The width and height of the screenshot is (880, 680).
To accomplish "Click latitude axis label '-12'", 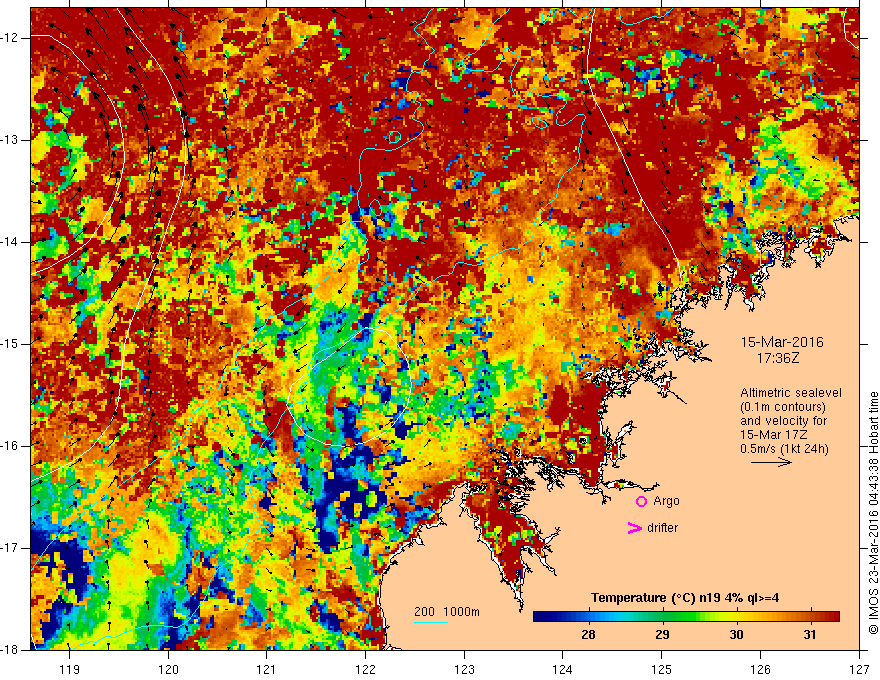I will pyautogui.click(x=10, y=38).
